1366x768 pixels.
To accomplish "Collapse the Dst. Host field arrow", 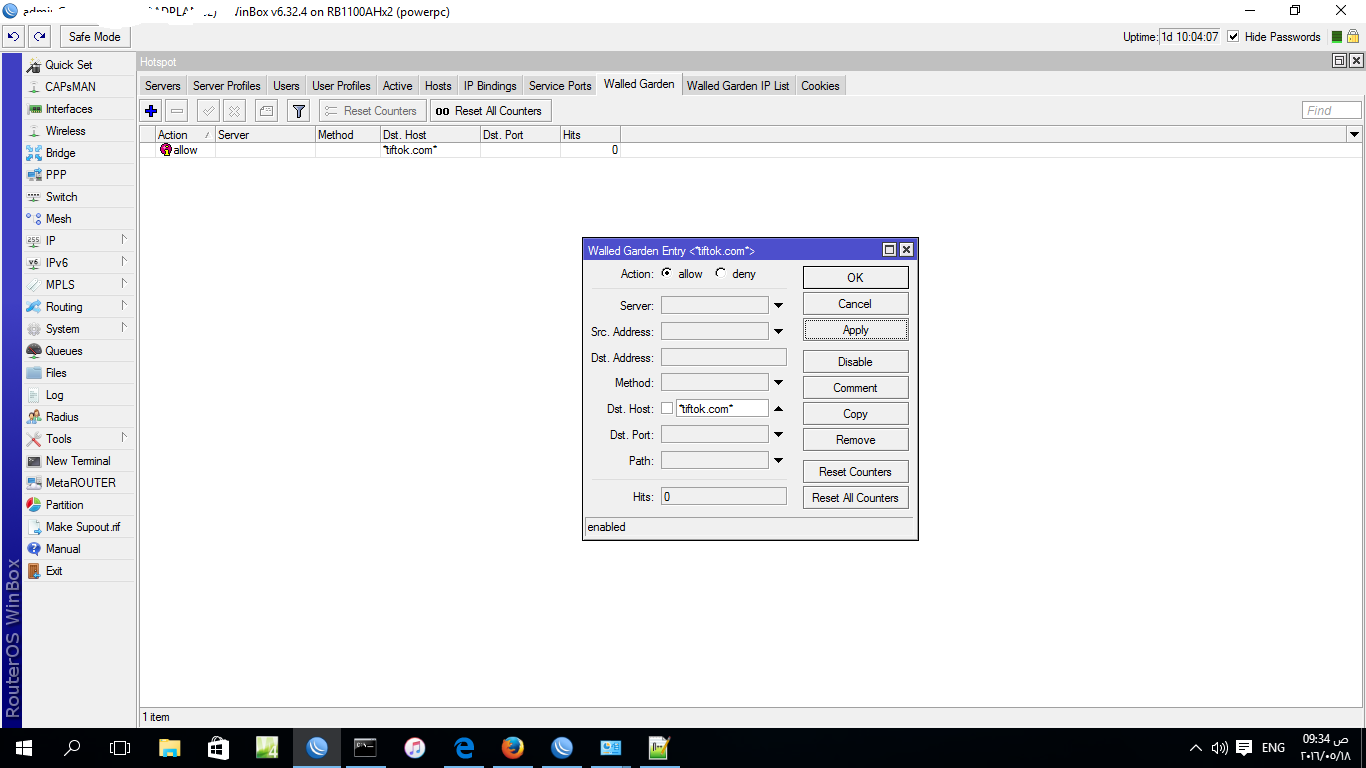I will click(778, 408).
